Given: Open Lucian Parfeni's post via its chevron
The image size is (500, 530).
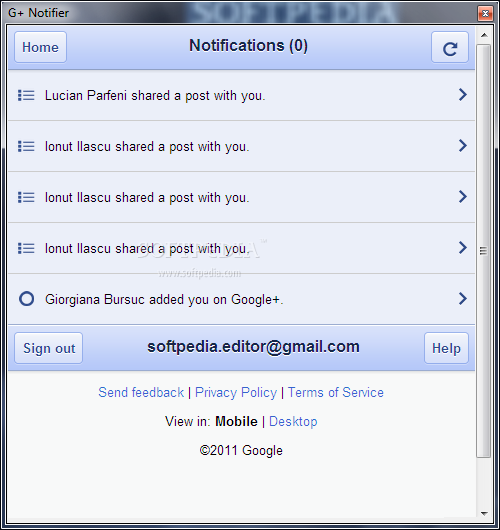Looking at the screenshot, I should (462, 95).
